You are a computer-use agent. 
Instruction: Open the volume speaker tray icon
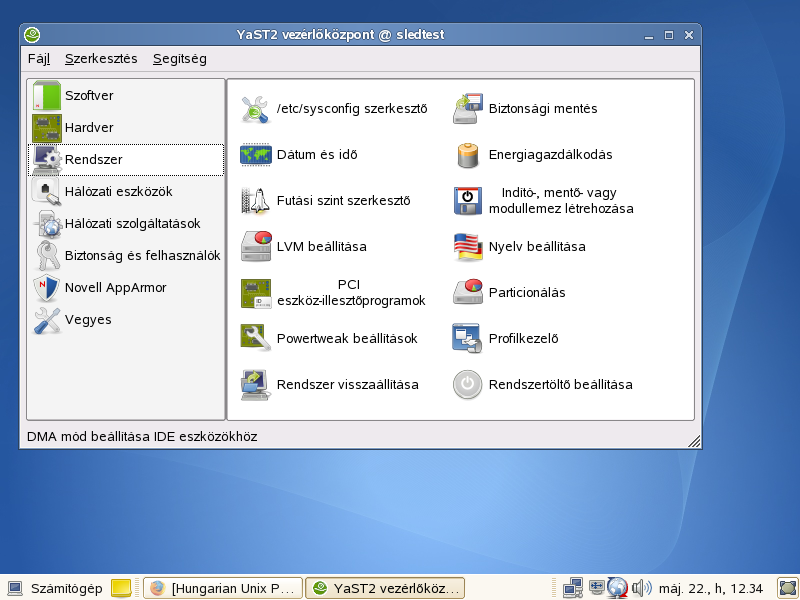coord(641,588)
